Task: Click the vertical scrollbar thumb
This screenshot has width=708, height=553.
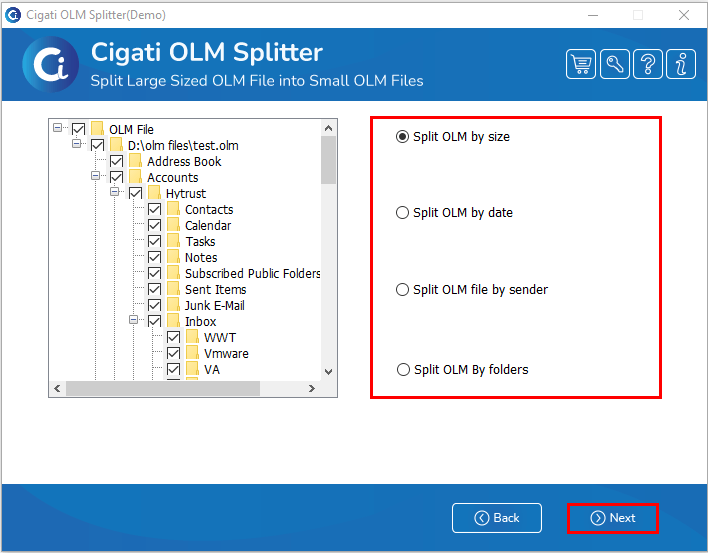Action: point(328,160)
